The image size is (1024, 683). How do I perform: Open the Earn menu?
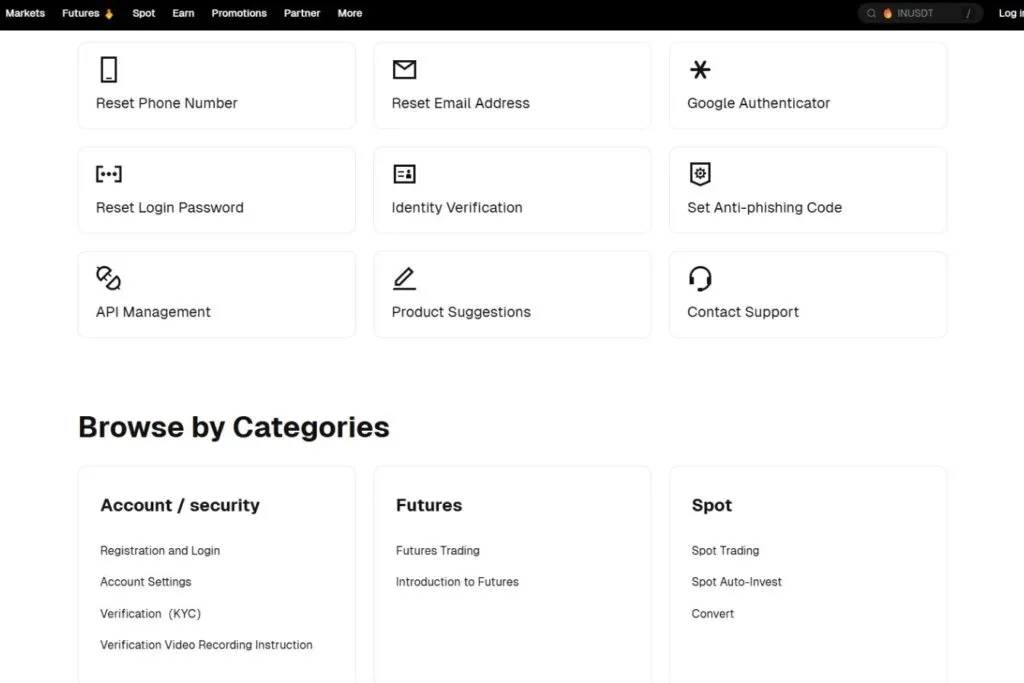[x=183, y=13]
